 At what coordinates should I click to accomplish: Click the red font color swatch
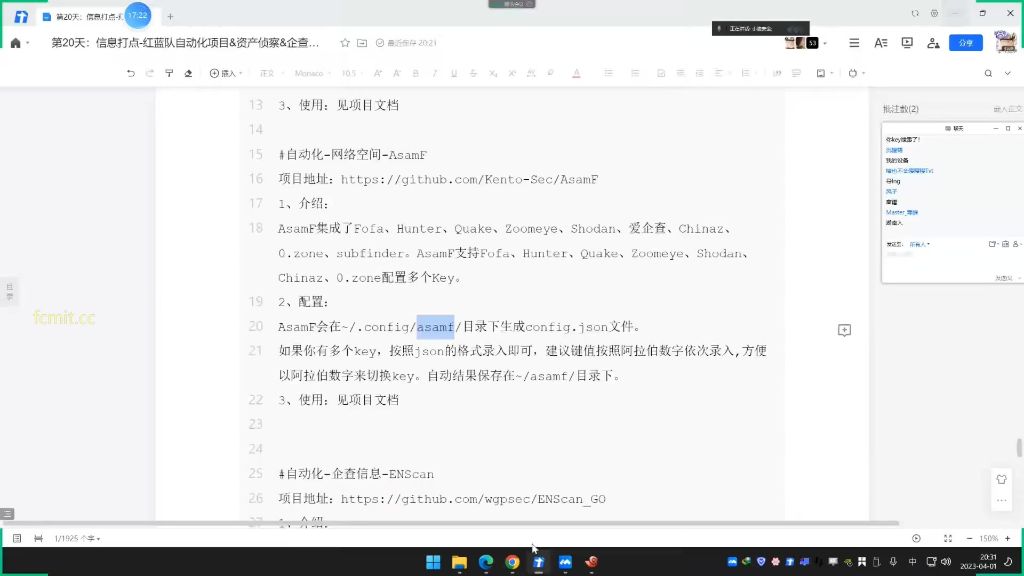click(576, 73)
